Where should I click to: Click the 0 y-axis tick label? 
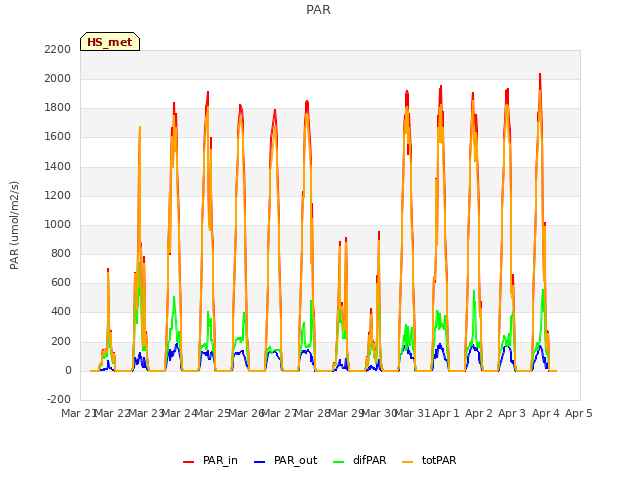(x=68, y=371)
